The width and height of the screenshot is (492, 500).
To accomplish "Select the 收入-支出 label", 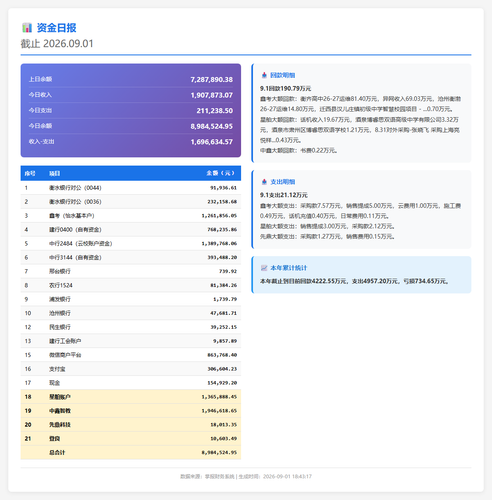I will click(x=42, y=142).
